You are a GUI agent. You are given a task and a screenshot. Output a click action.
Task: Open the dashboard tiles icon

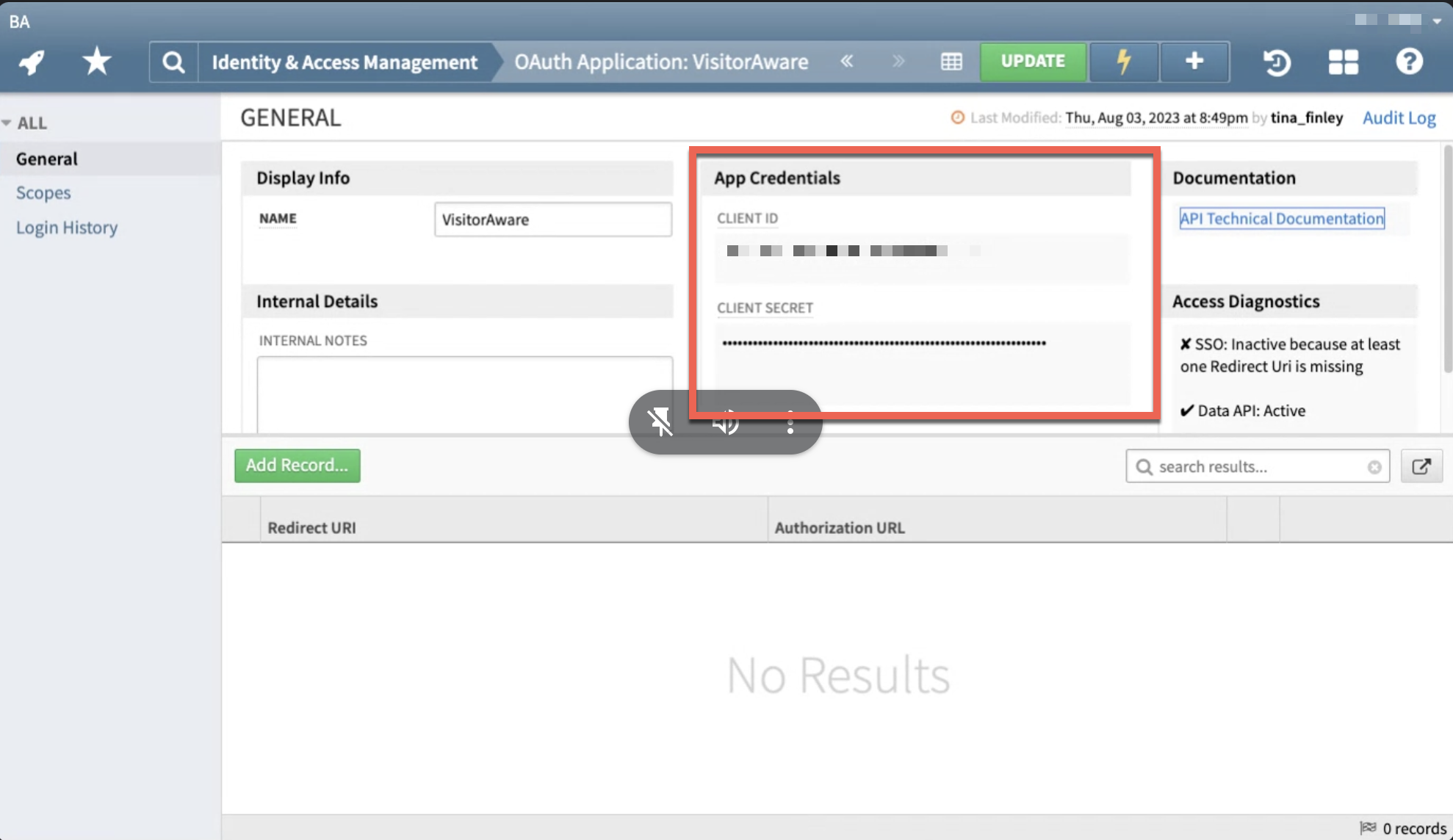(x=1343, y=62)
